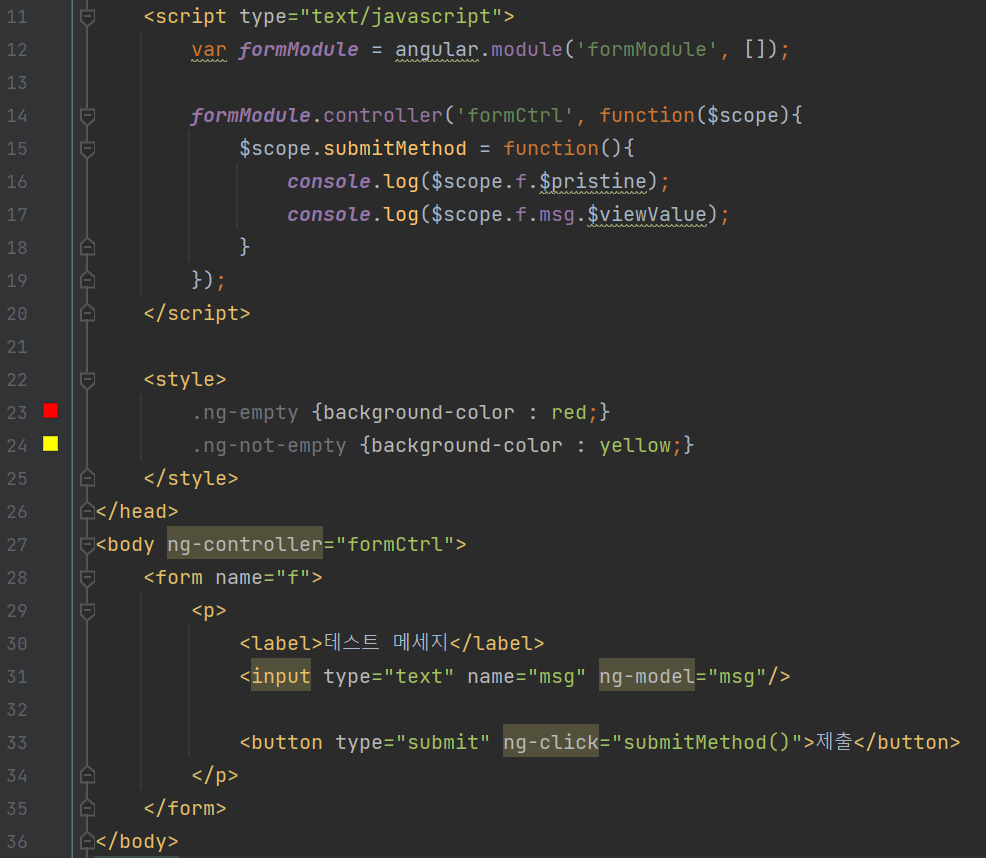
Task: Click 'angular' on line 12
Action: (x=436, y=50)
